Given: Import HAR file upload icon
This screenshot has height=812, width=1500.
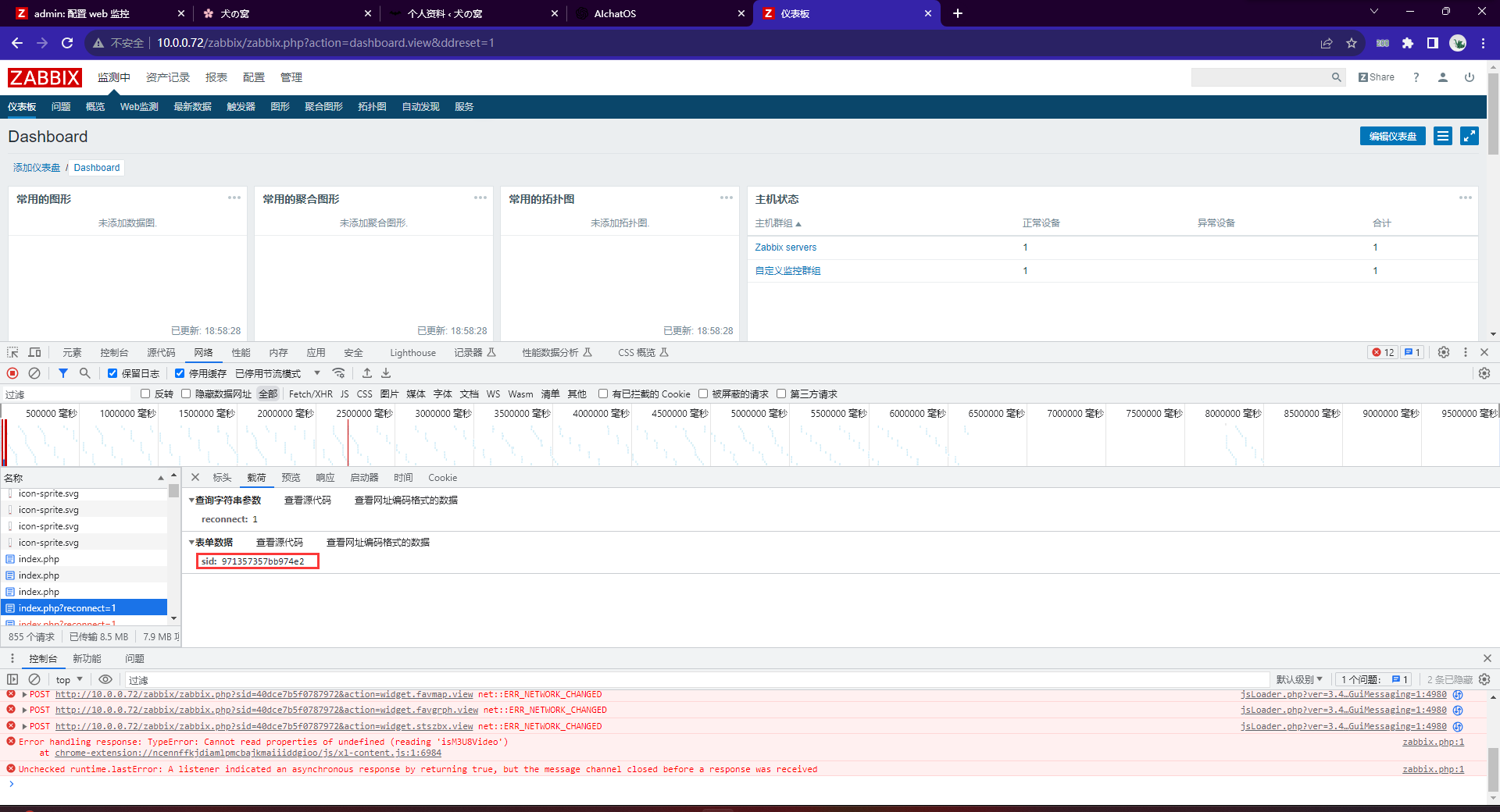Looking at the screenshot, I should pyautogui.click(x=367, y=373).
